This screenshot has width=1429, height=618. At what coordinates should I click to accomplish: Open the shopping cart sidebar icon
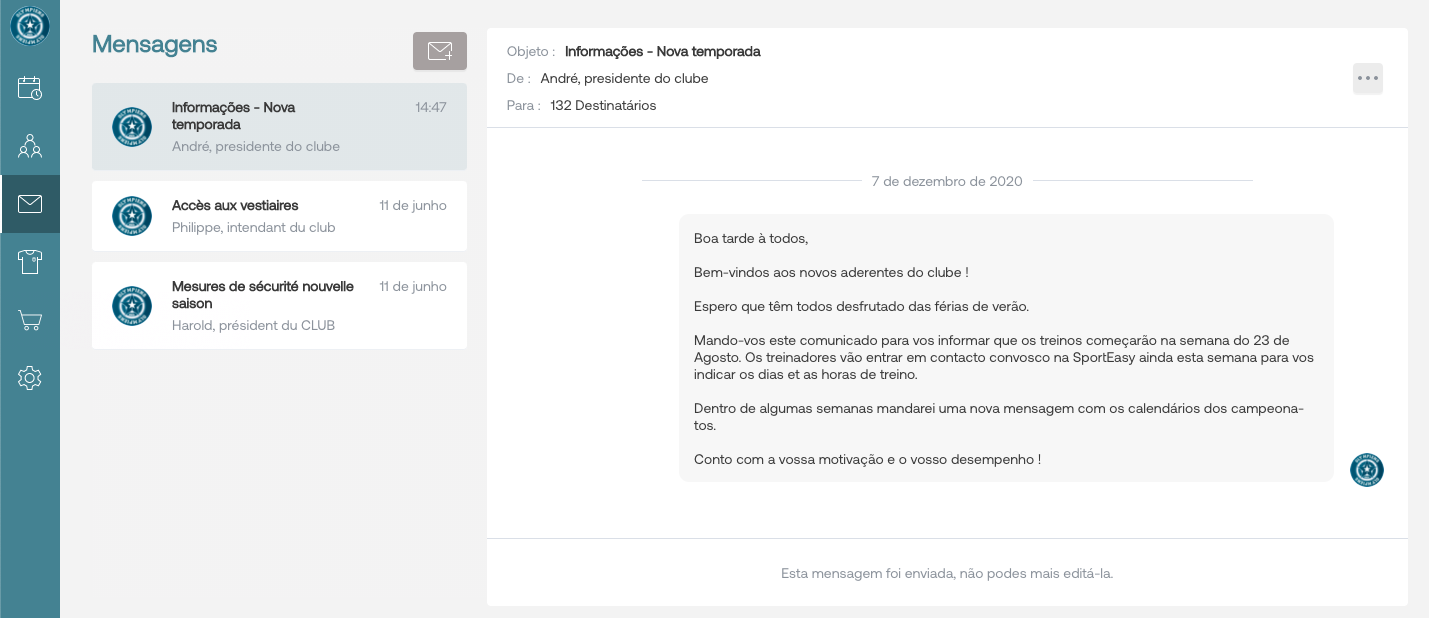(x=30, y=320)
